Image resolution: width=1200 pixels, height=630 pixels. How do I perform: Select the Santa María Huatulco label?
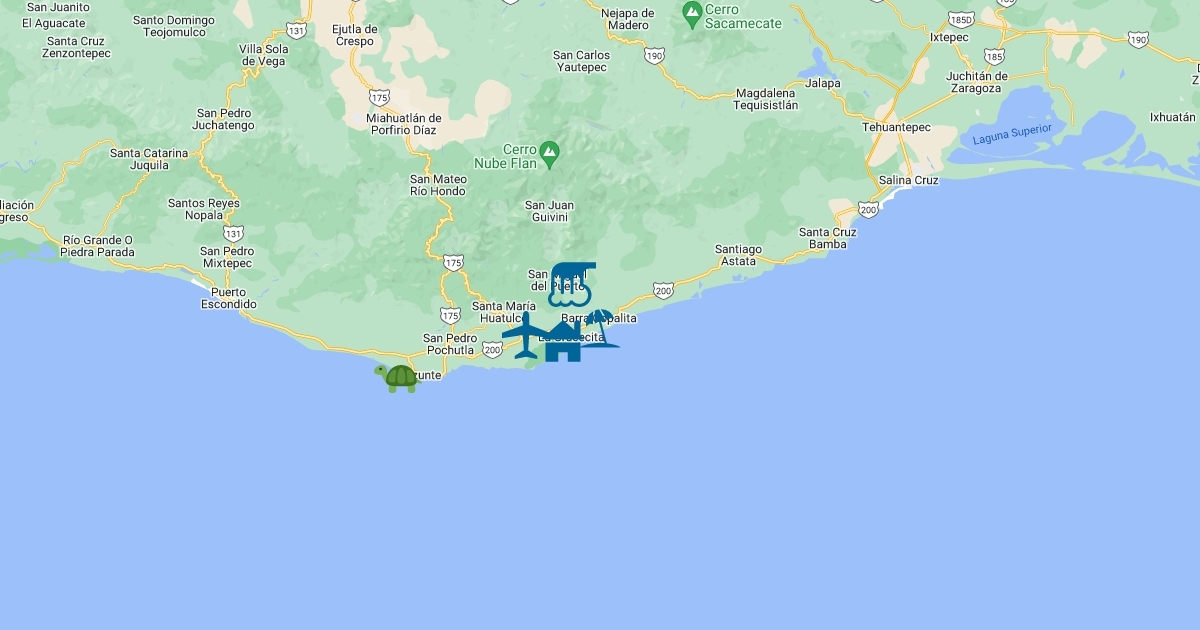(504, 312)
